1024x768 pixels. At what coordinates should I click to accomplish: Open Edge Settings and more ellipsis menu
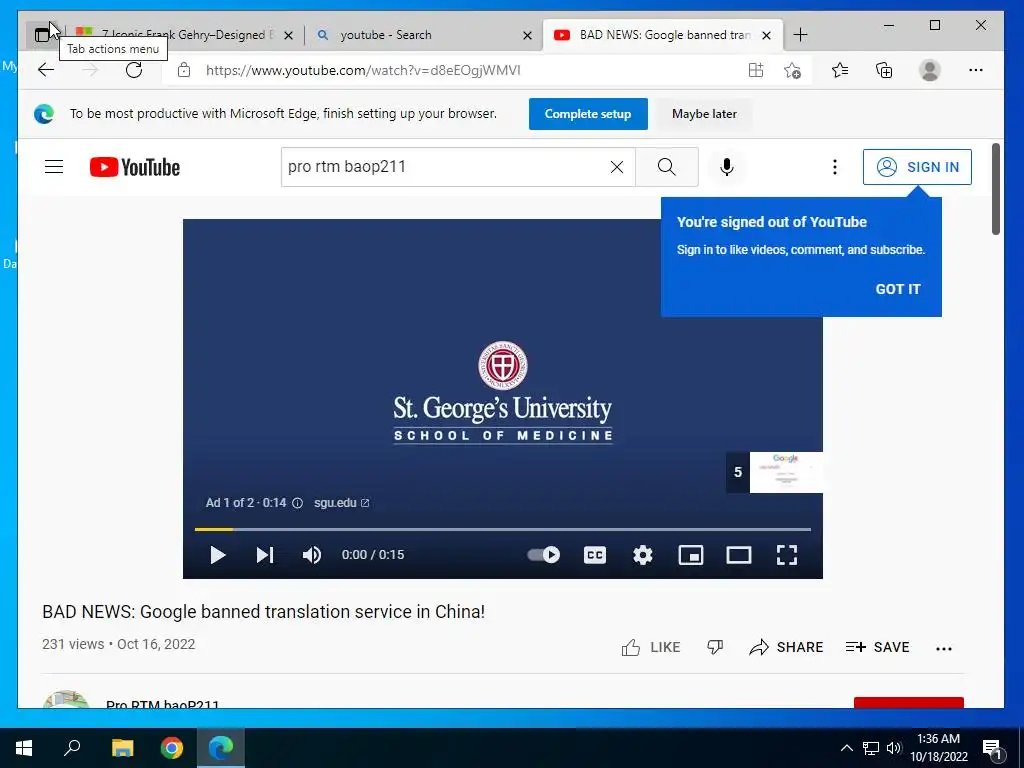(976, 70)
